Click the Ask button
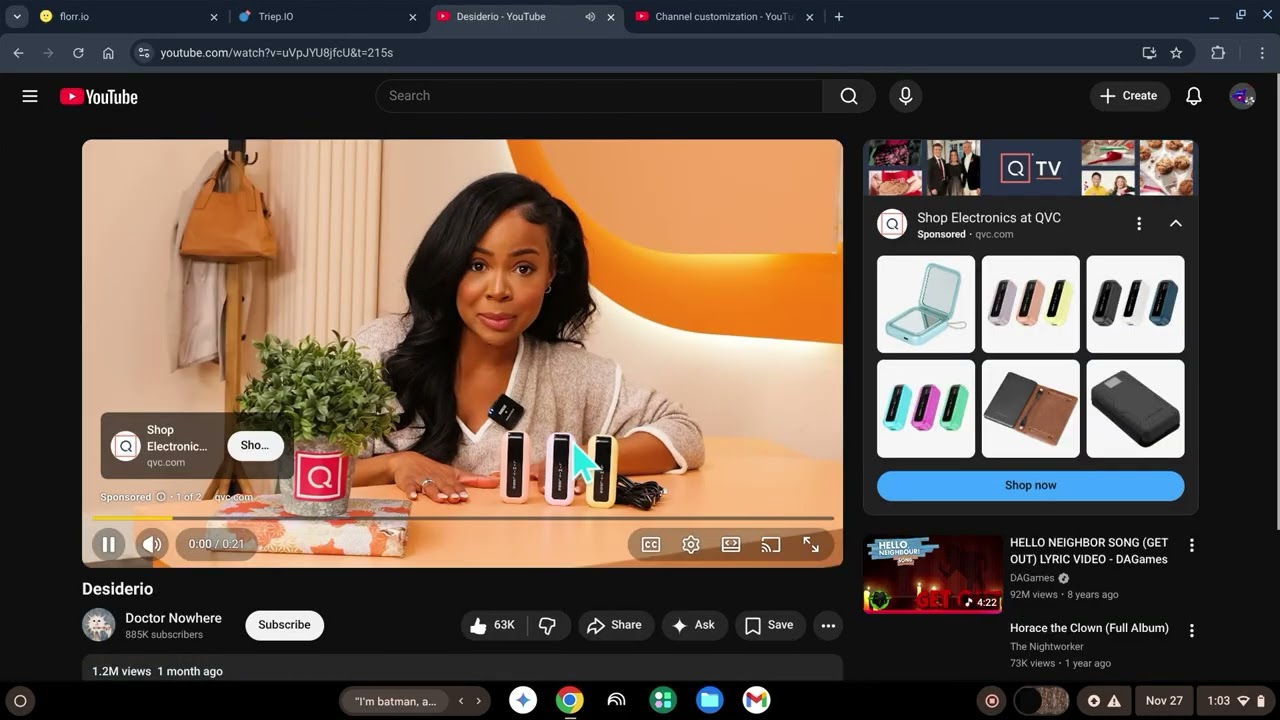 [x=694, y=625]
